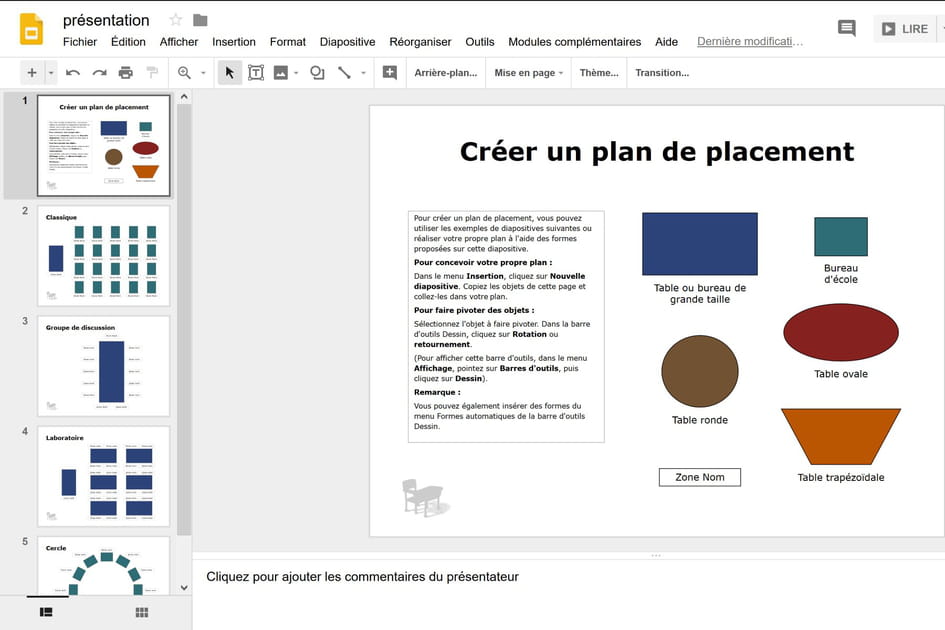
Task: Choose the select cursor tool
Action: pyautogui.click(x=230, y=73)
